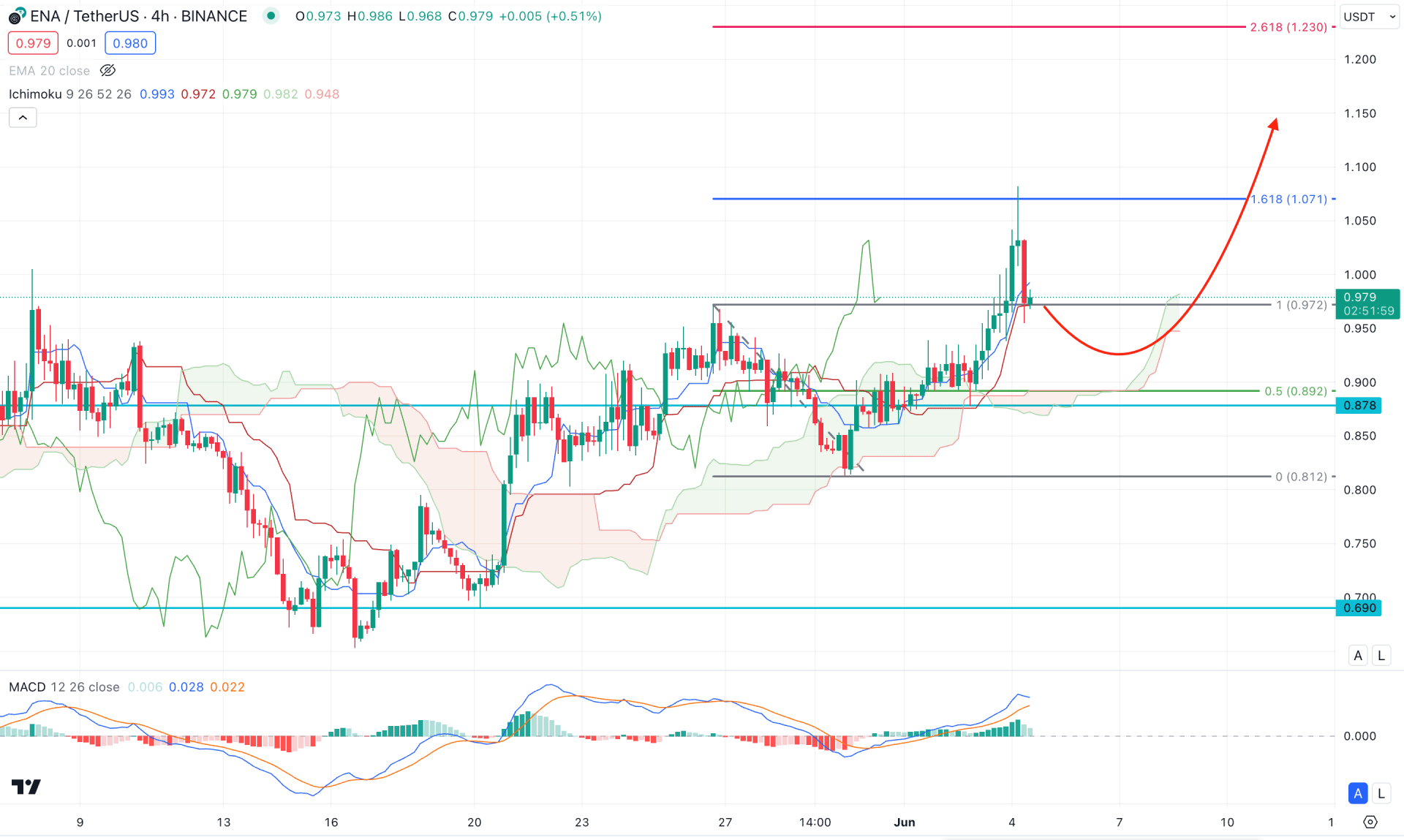Collapse the indicator legend chevron
The width and height of the screenshot is (1404, 840).
tap(23, 118)
